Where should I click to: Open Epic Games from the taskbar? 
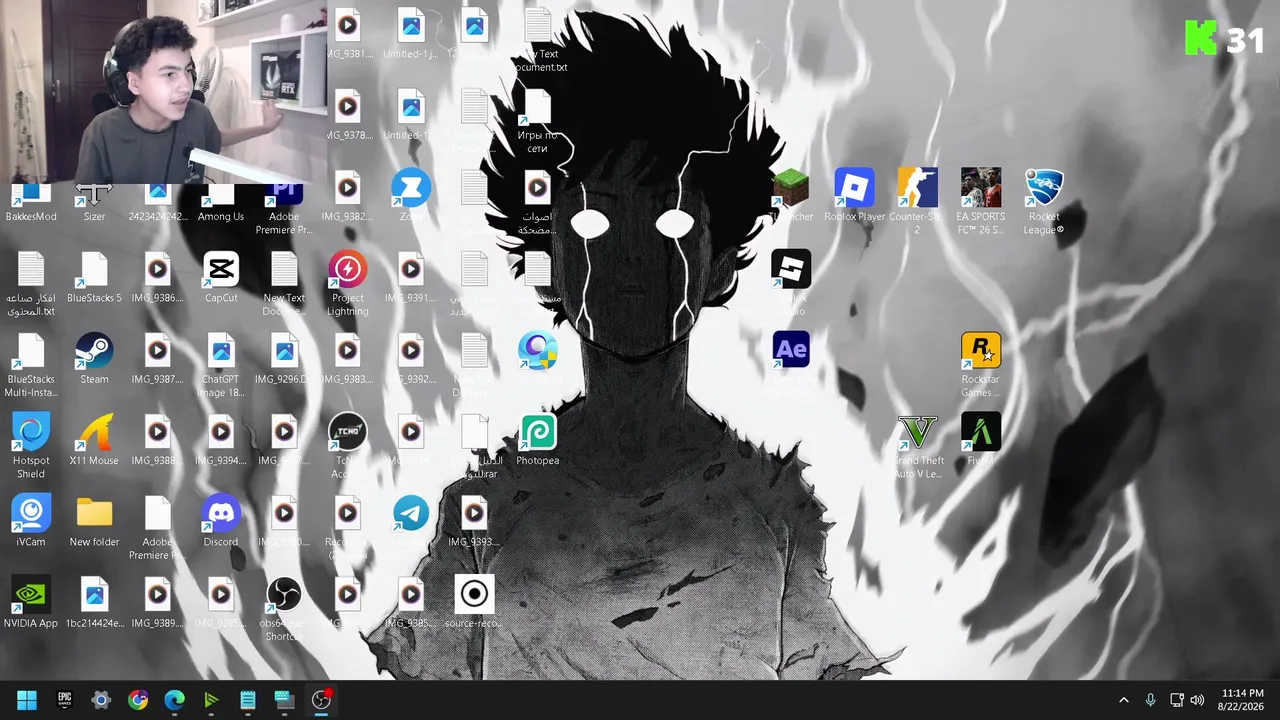coord(64,700)
